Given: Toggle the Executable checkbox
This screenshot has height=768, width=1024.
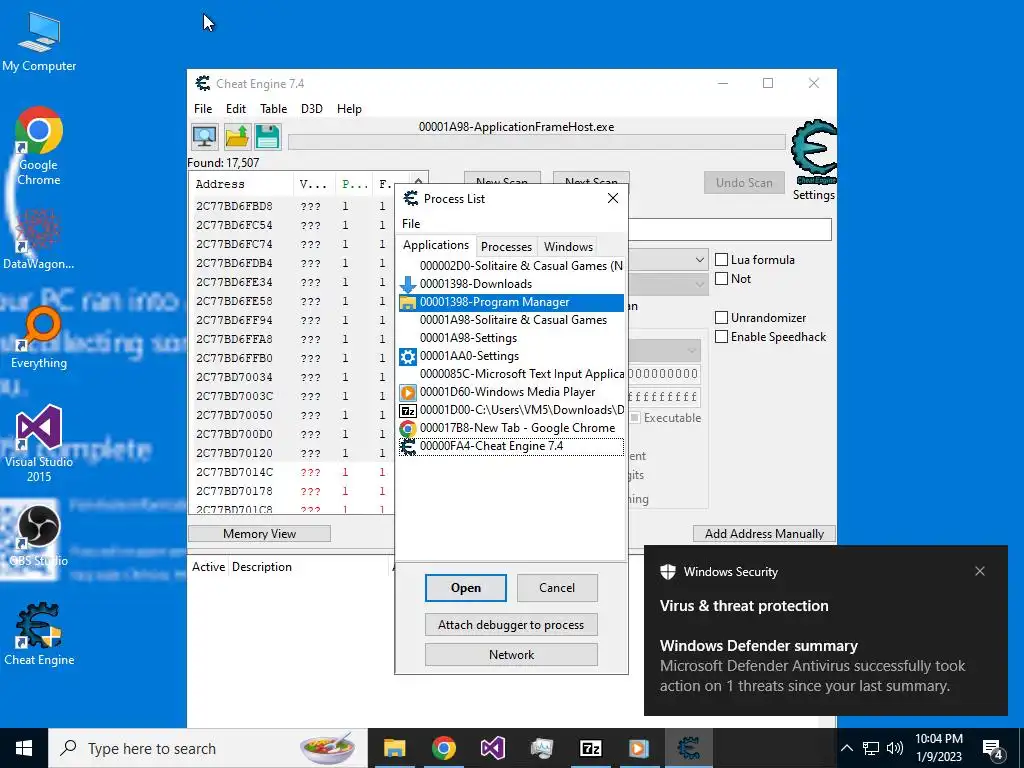Looking at the screenshot, I should 635,418.
